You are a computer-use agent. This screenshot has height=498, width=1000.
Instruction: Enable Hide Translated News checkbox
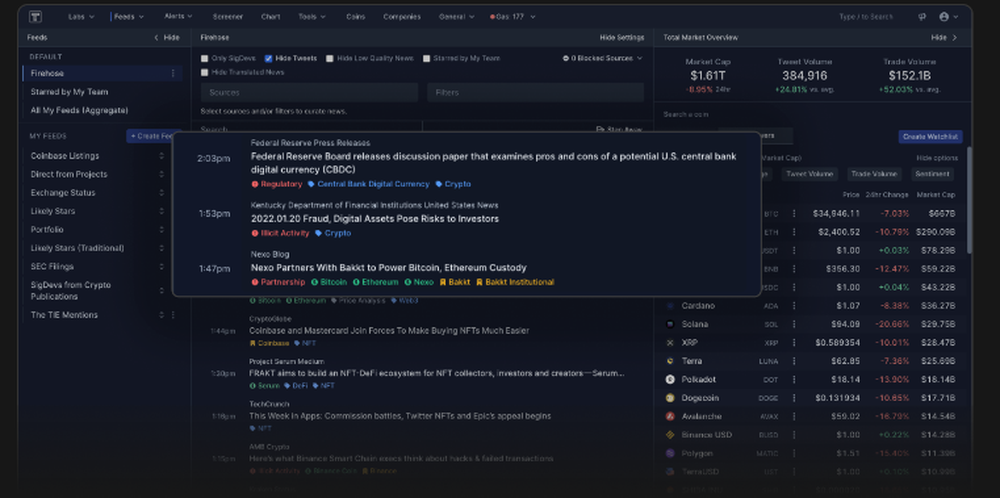[205, 72]
